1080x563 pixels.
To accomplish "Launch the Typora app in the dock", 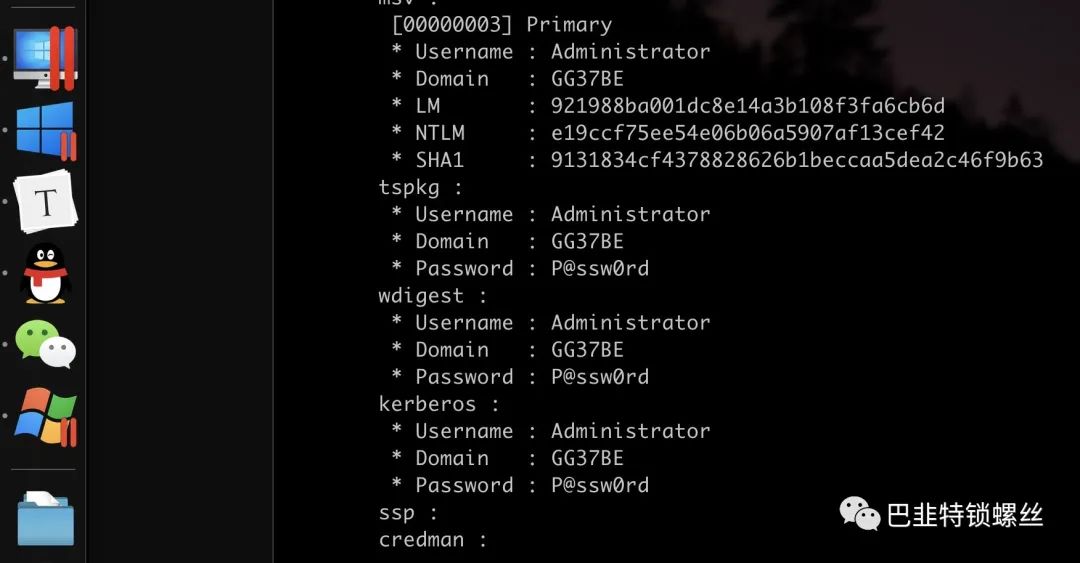I will (45, 201).
